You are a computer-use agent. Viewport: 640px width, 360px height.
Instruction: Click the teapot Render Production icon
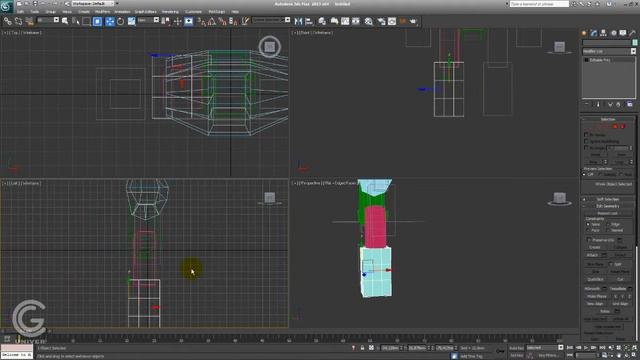413,21
